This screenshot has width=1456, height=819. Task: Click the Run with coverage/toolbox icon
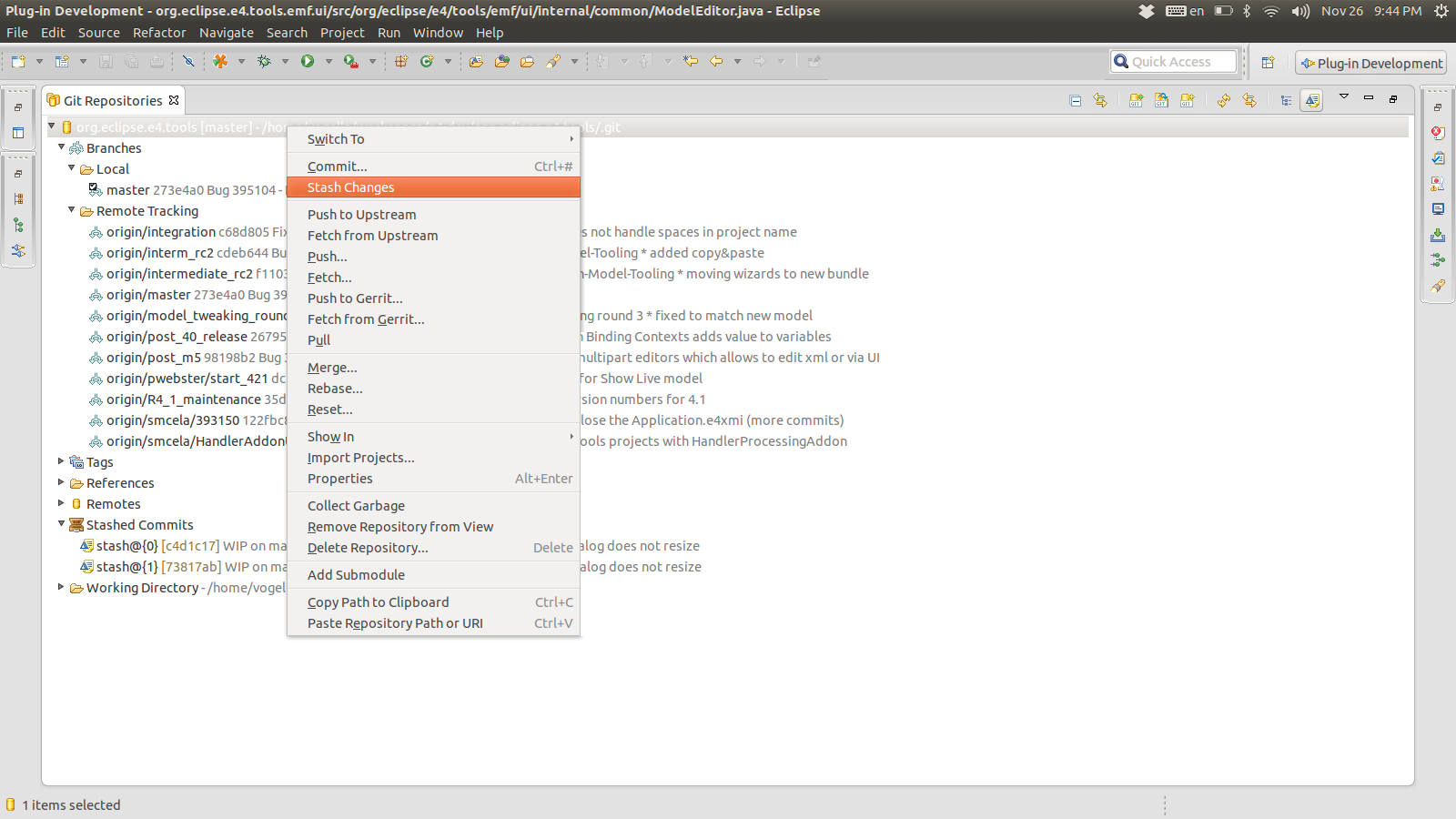[350, 61]
